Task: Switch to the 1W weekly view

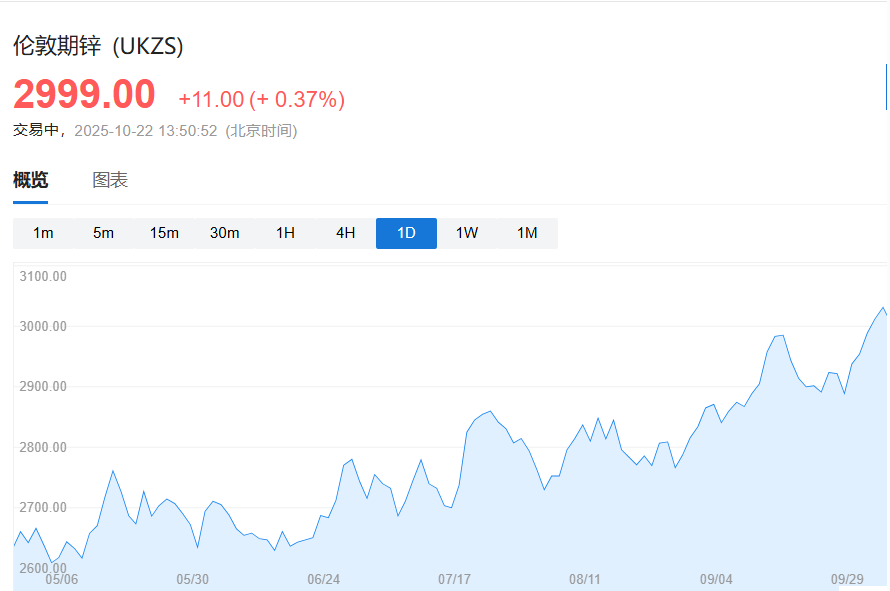Action: click(466, 232)
